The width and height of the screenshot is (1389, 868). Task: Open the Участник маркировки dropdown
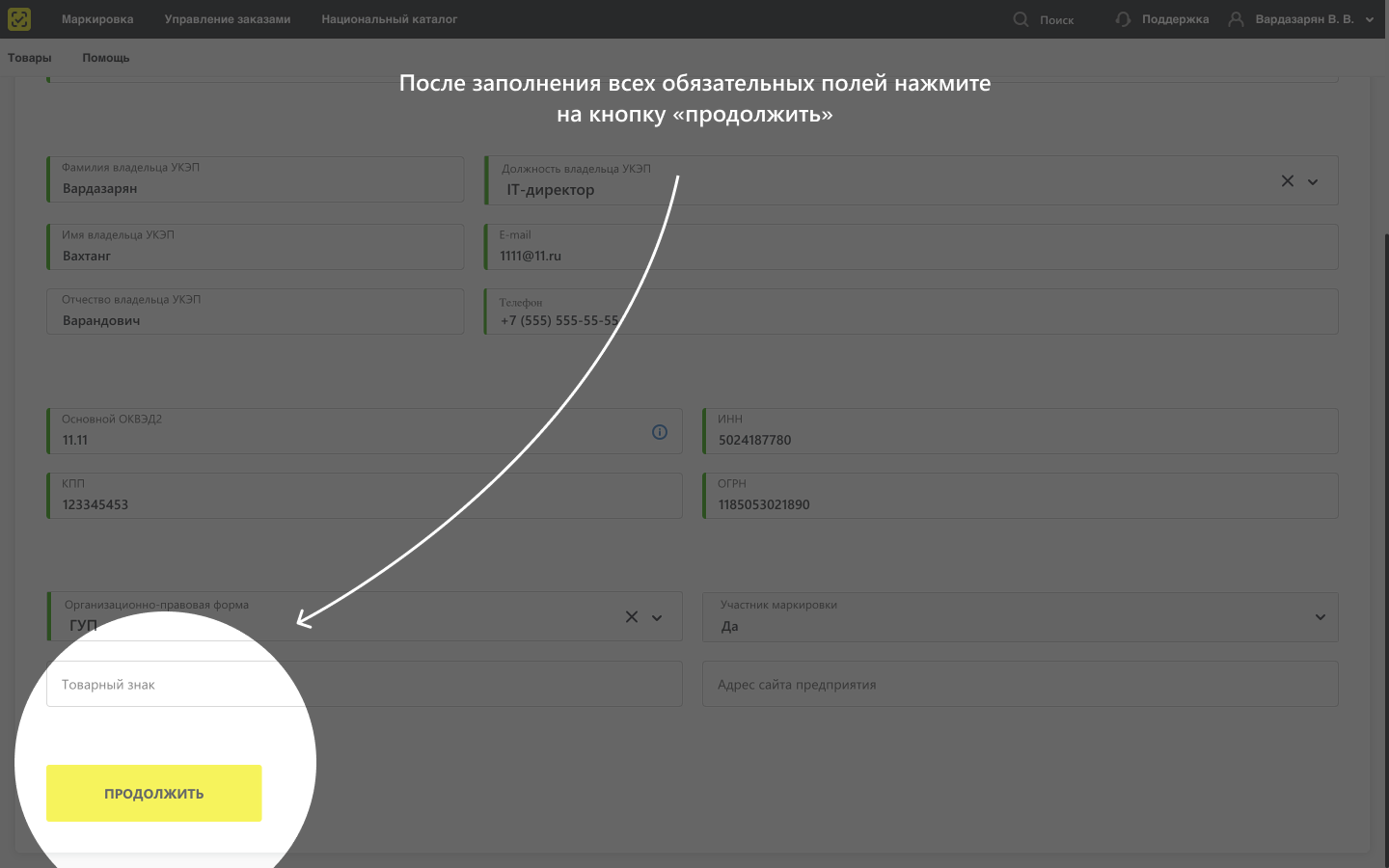[1321, 617]
